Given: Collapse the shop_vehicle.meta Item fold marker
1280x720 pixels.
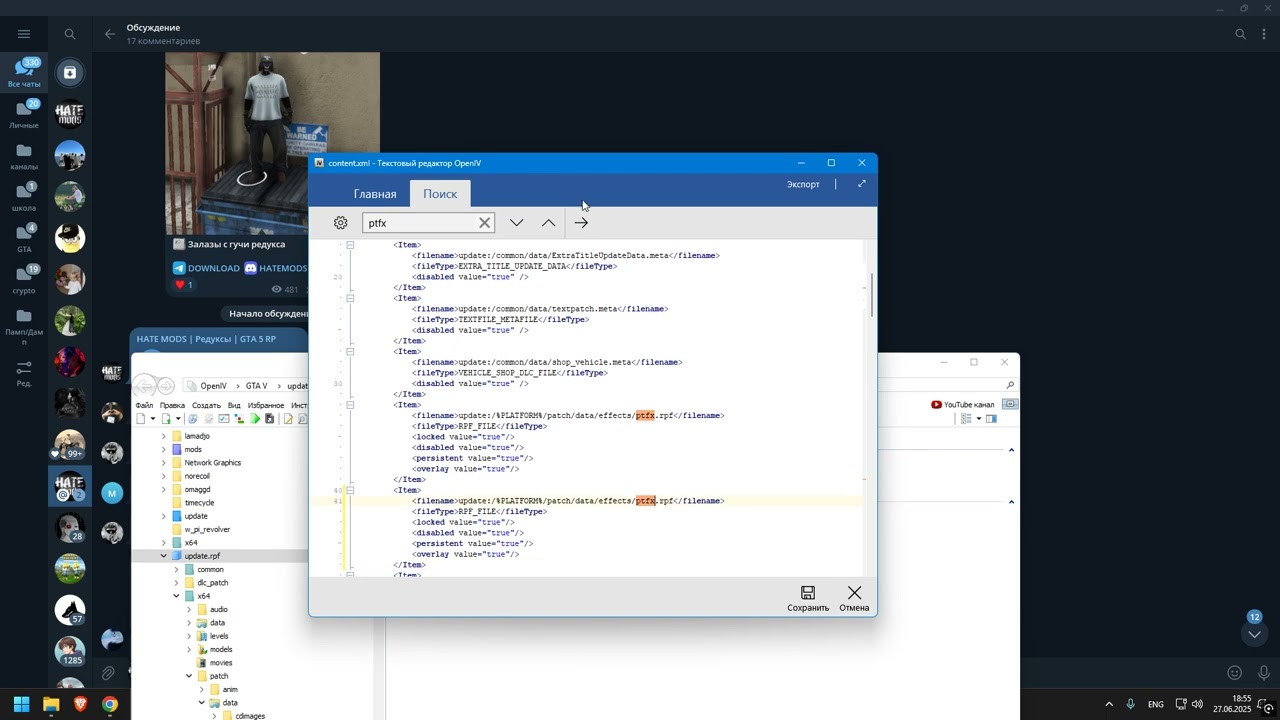Looking at the screenshot, I should [x=350, y=351].
